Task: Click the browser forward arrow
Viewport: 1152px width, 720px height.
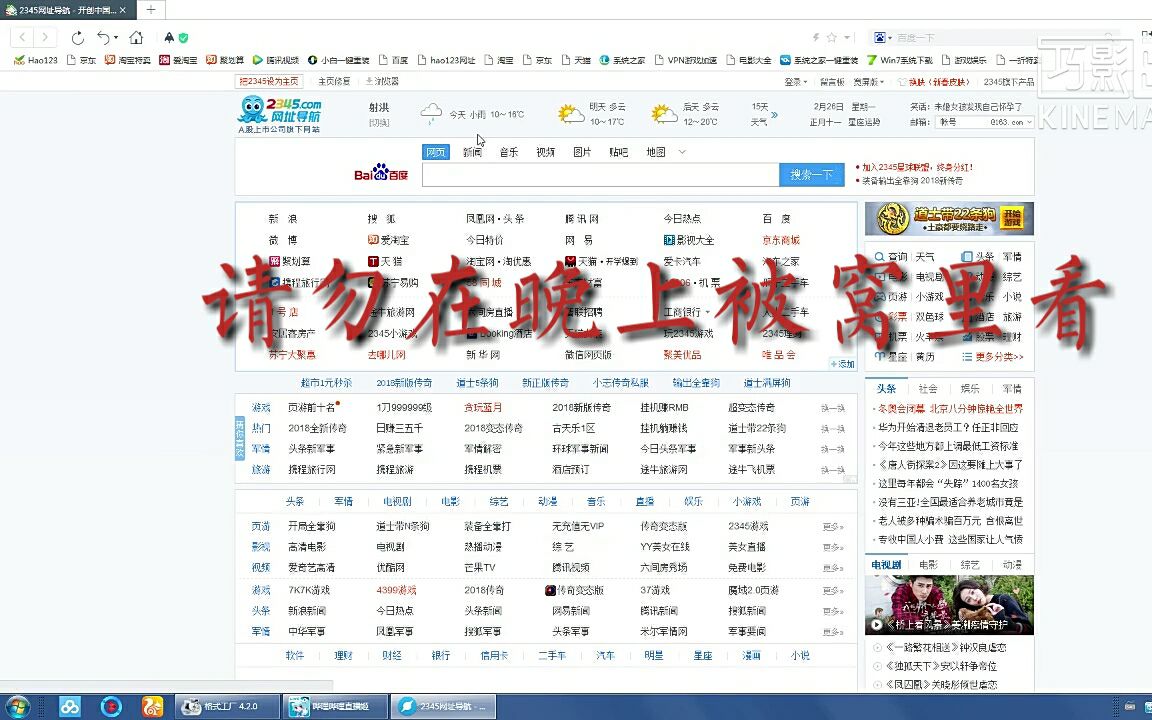Action: [45, 37]
